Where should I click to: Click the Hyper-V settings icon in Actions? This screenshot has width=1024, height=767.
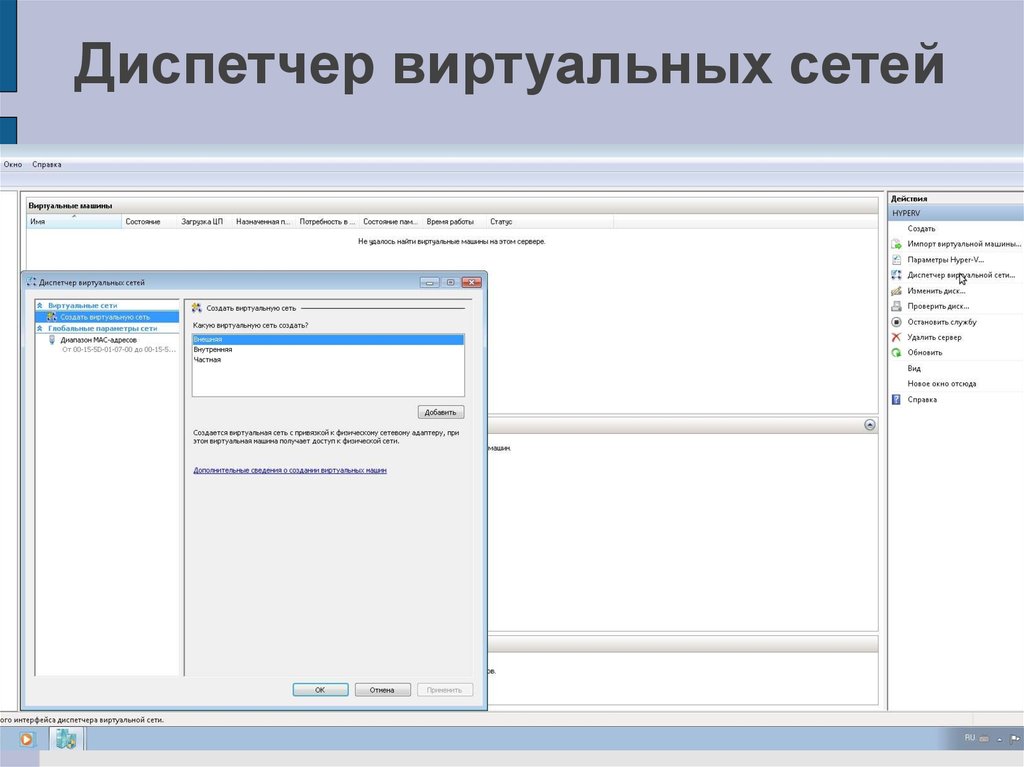coord(896,259)
